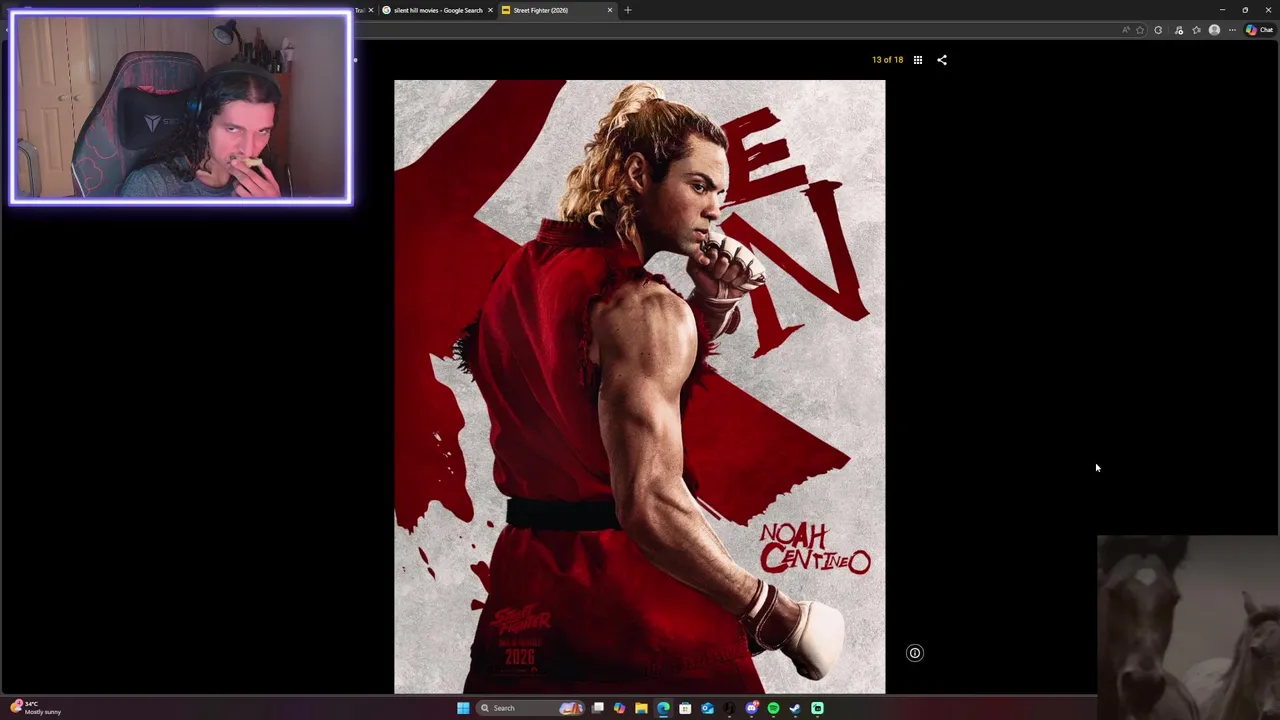Open Spotify from the taskbar
Image resolution: width=1280 pixels, height=720 pixels.
pyautogui.click(x=773, y=708)
